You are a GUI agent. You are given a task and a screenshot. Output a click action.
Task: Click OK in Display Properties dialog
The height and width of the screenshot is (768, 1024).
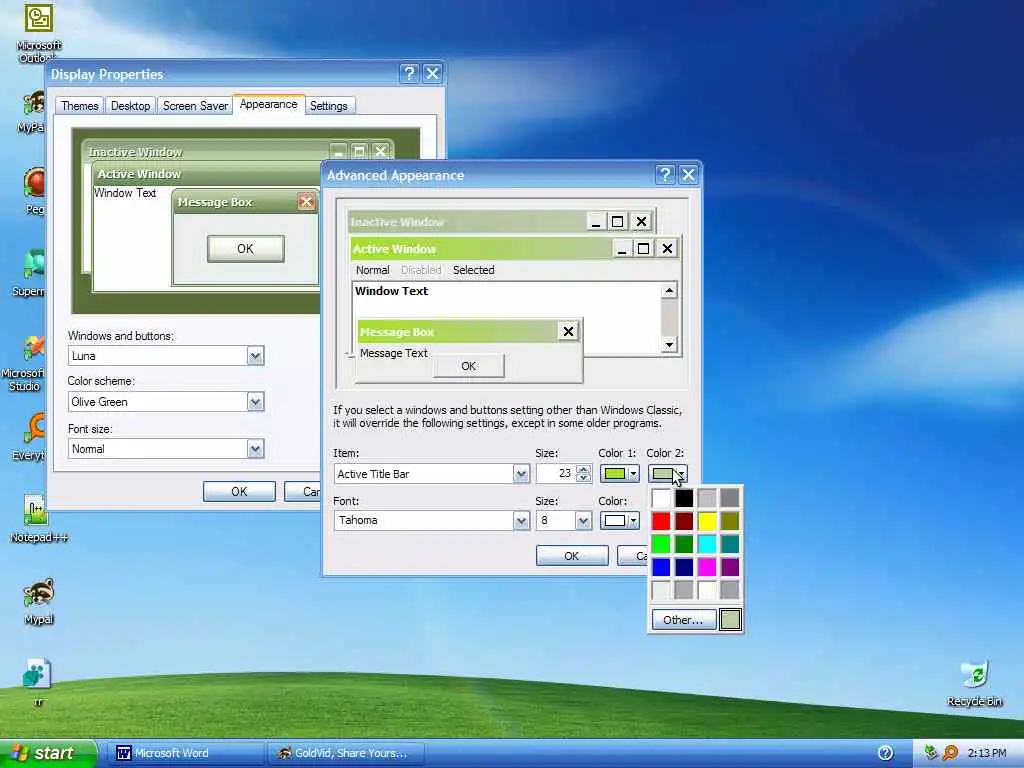coord(239,491)
